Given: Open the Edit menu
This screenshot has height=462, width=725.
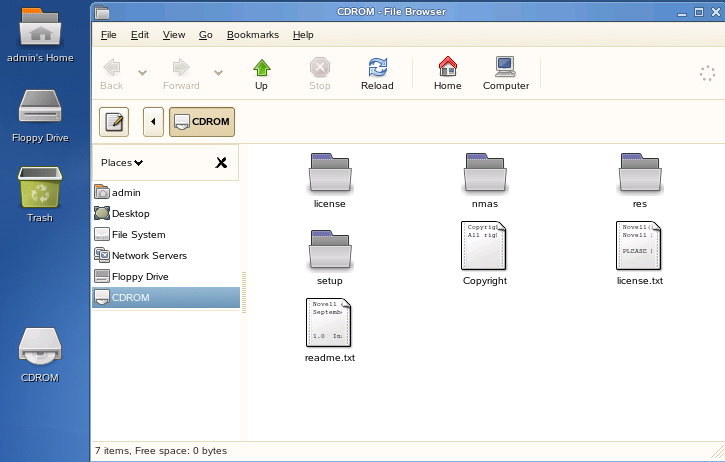Looking at the screenshot, I should pos(140,35).
